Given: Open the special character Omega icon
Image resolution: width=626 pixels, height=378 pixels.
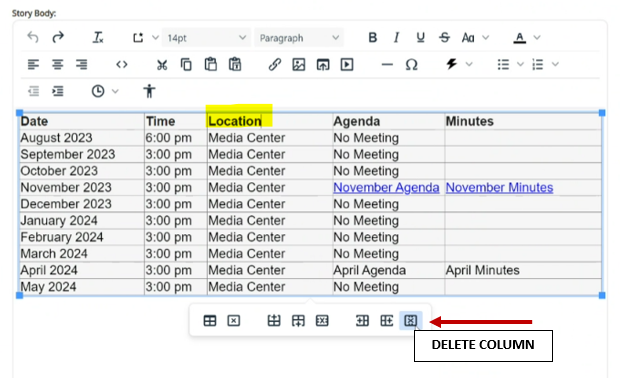Looking at the screenshot, I should point(411,64).
